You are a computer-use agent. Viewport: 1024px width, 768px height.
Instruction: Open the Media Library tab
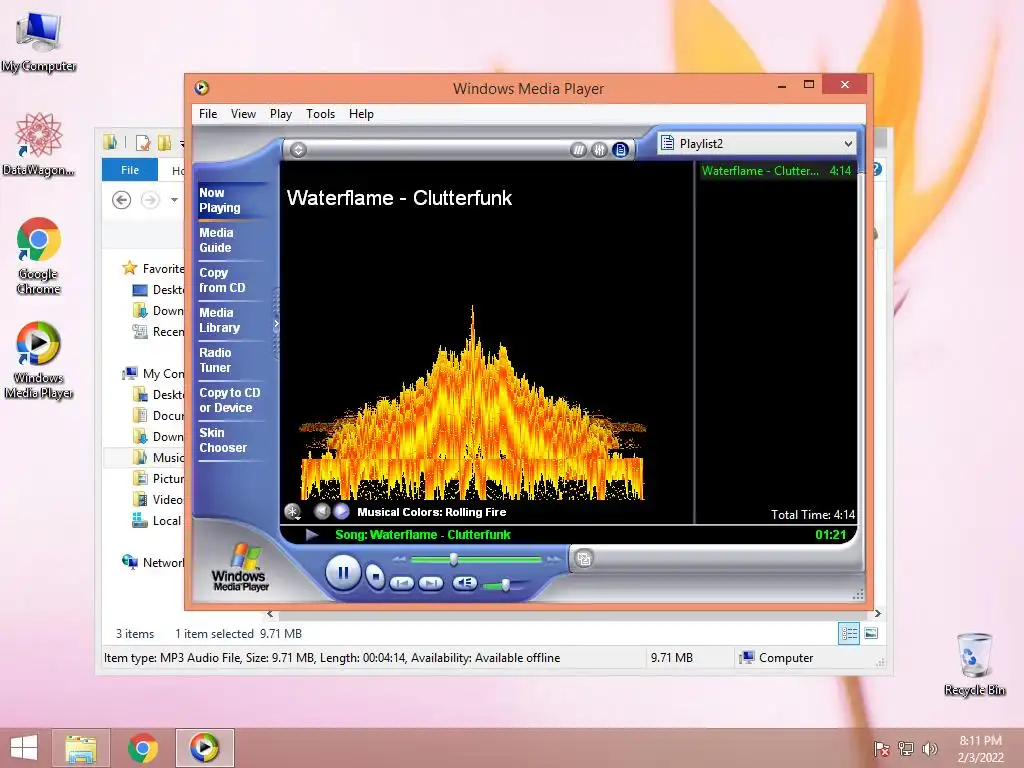click(x=219, y=320)
